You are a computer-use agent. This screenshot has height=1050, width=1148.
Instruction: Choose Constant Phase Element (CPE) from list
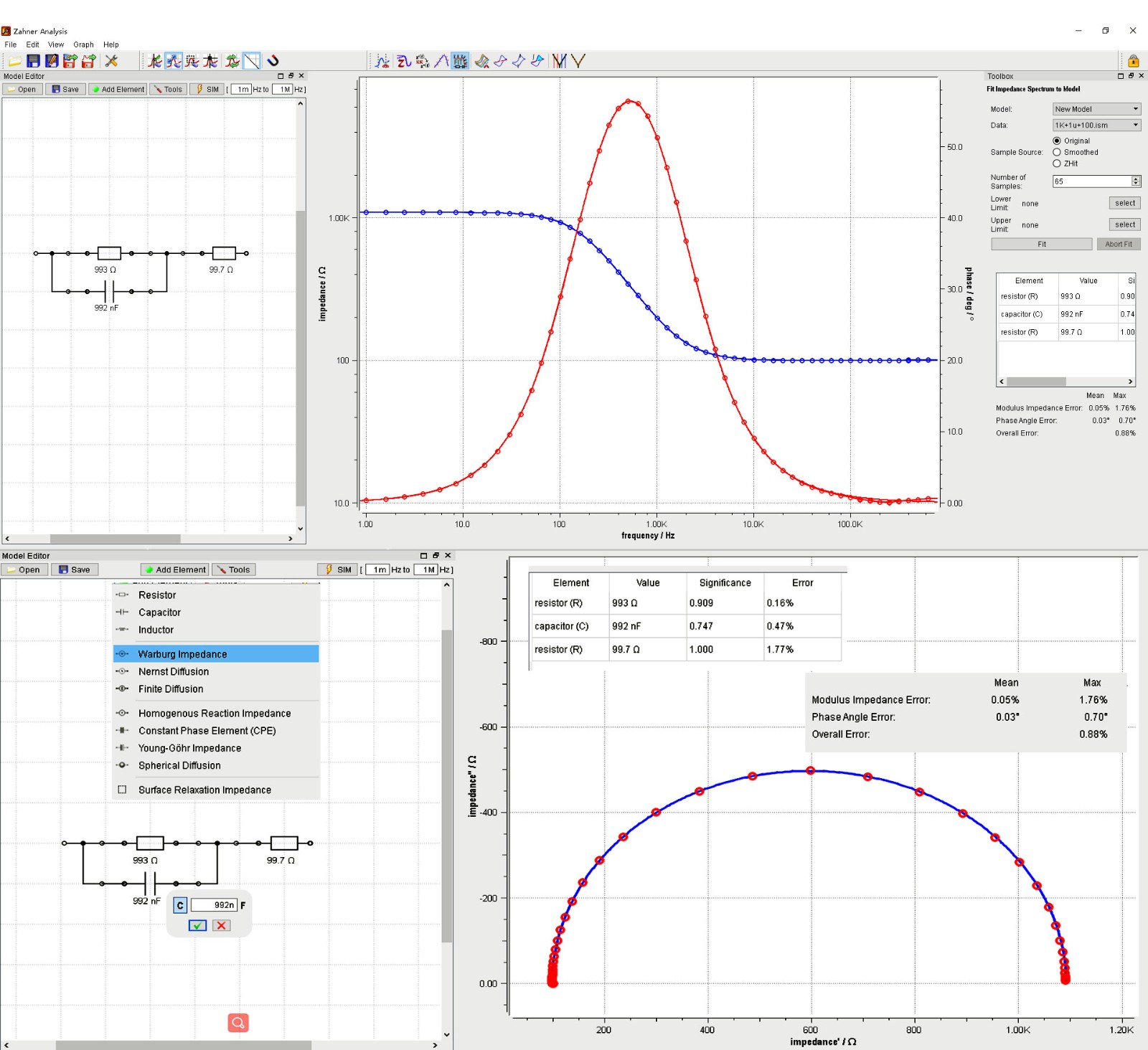point(207,731)
